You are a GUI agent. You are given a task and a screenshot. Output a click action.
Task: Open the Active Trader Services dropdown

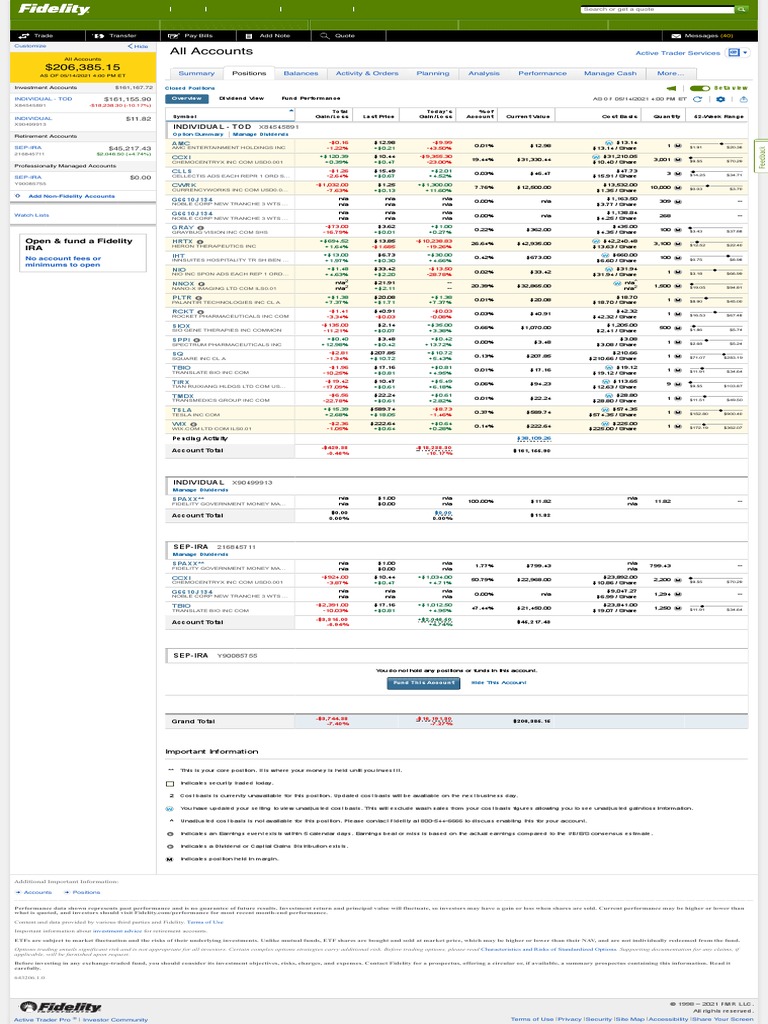click(x=738, y=53)
